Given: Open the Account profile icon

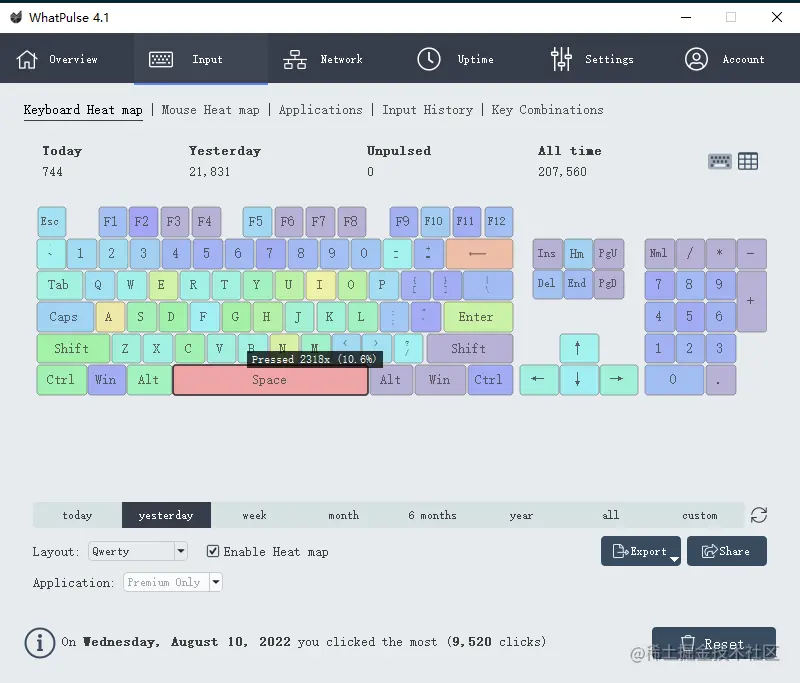Looking at the screenshot, I should (x=696, y=59).
